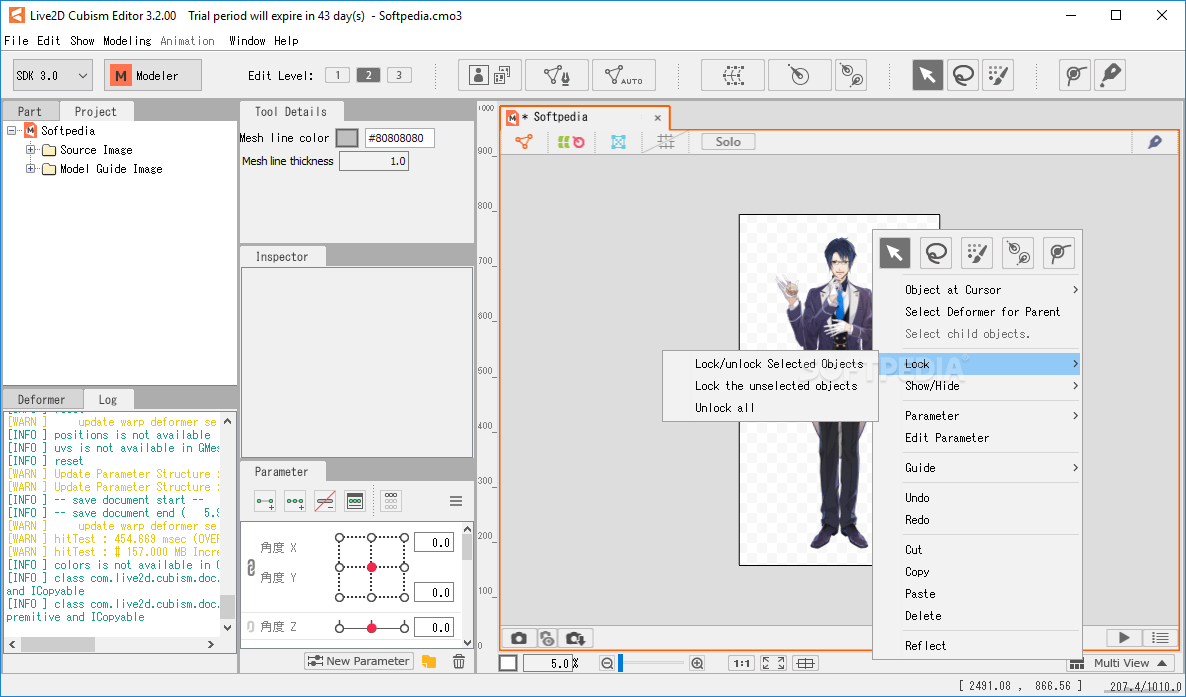Zoom out with the minus magnifier icon
Viewport: 1186px width, 697px height.
tap(607, 663)
